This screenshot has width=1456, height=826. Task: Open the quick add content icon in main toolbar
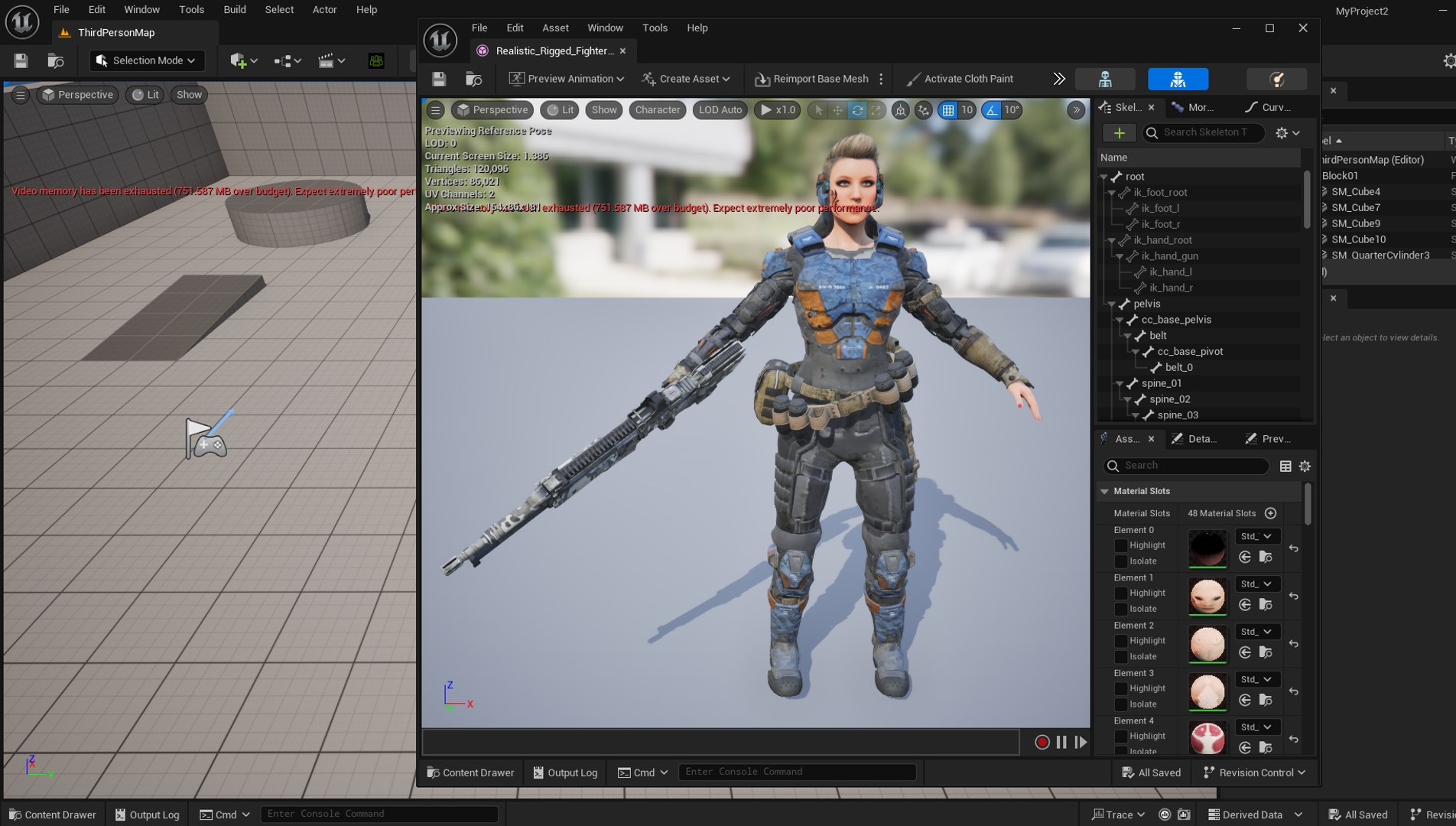click(243, 60)
